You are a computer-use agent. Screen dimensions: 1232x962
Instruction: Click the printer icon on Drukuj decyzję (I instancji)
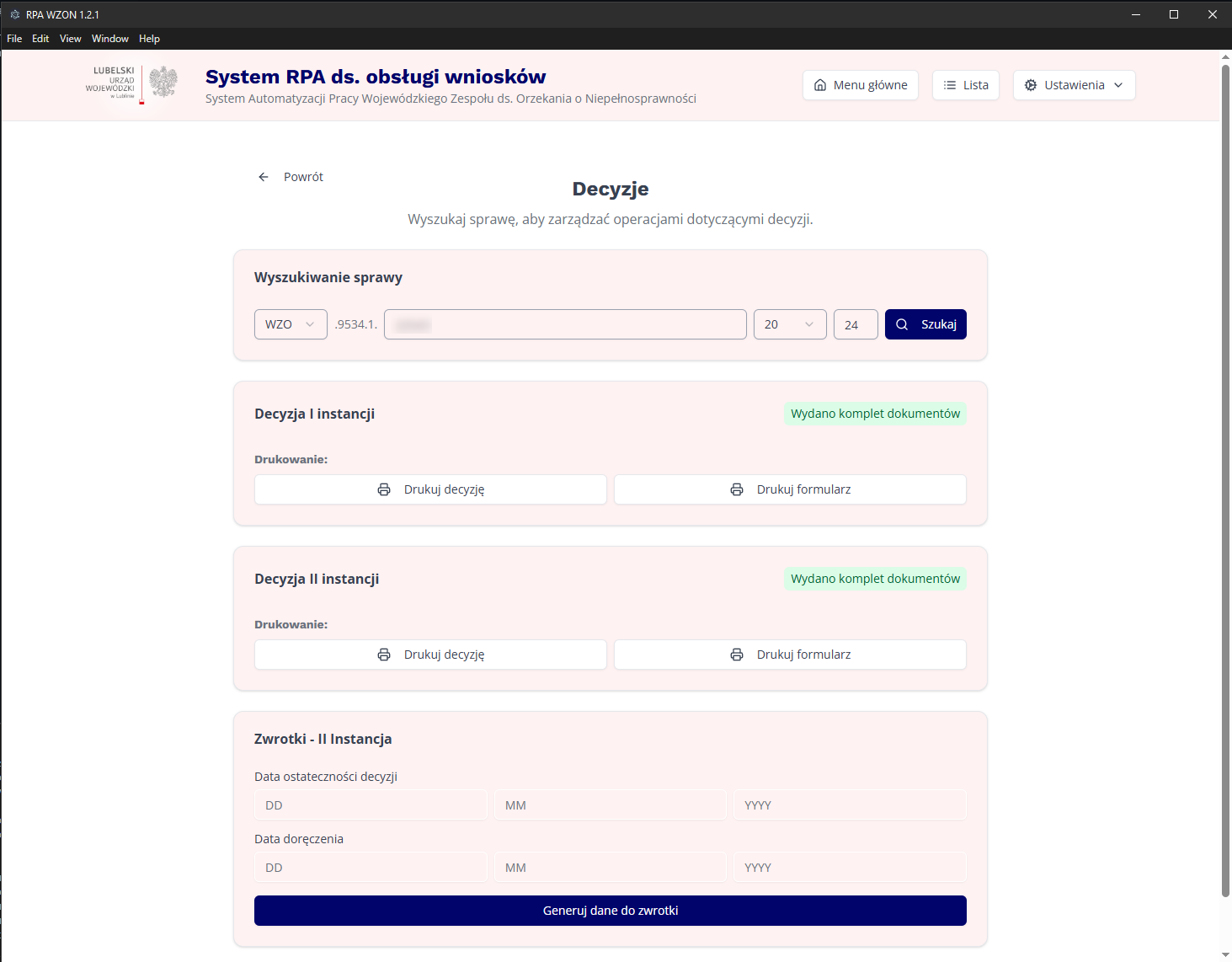pyautogui.click(x=385, y=489)
